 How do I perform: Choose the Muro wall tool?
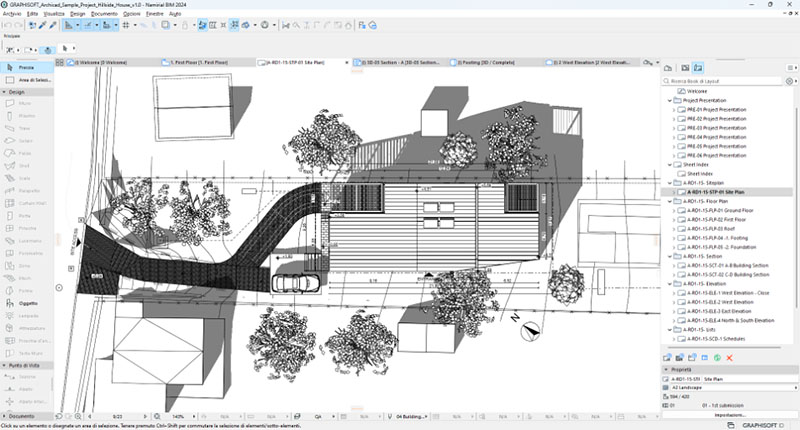click(26, 102)
